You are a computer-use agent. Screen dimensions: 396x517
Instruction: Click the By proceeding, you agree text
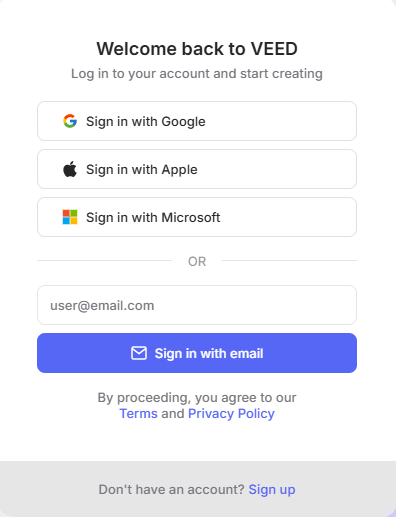[197, 398]
